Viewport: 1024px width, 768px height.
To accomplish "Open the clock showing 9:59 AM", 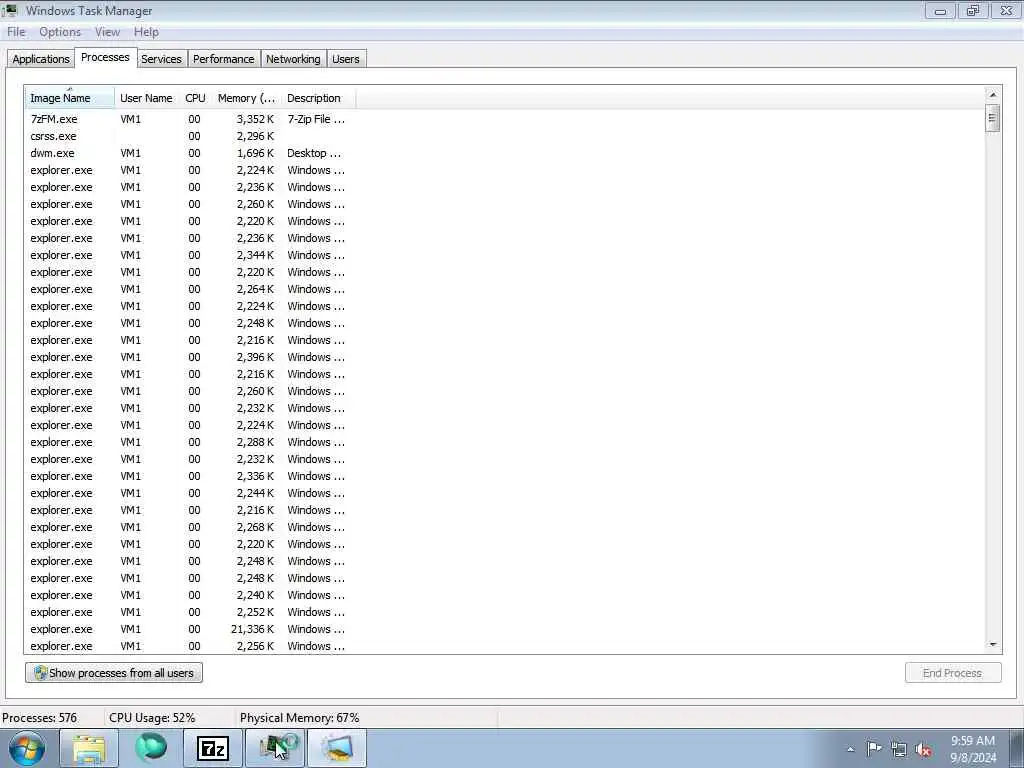I will tap(973, 749).
